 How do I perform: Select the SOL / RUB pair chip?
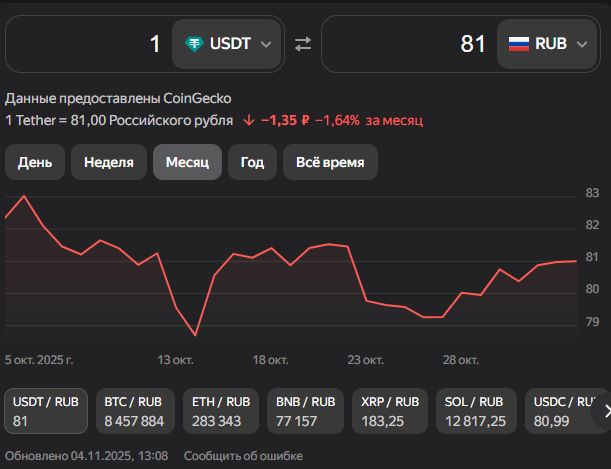pyautogui.click(x=476, y=411)
